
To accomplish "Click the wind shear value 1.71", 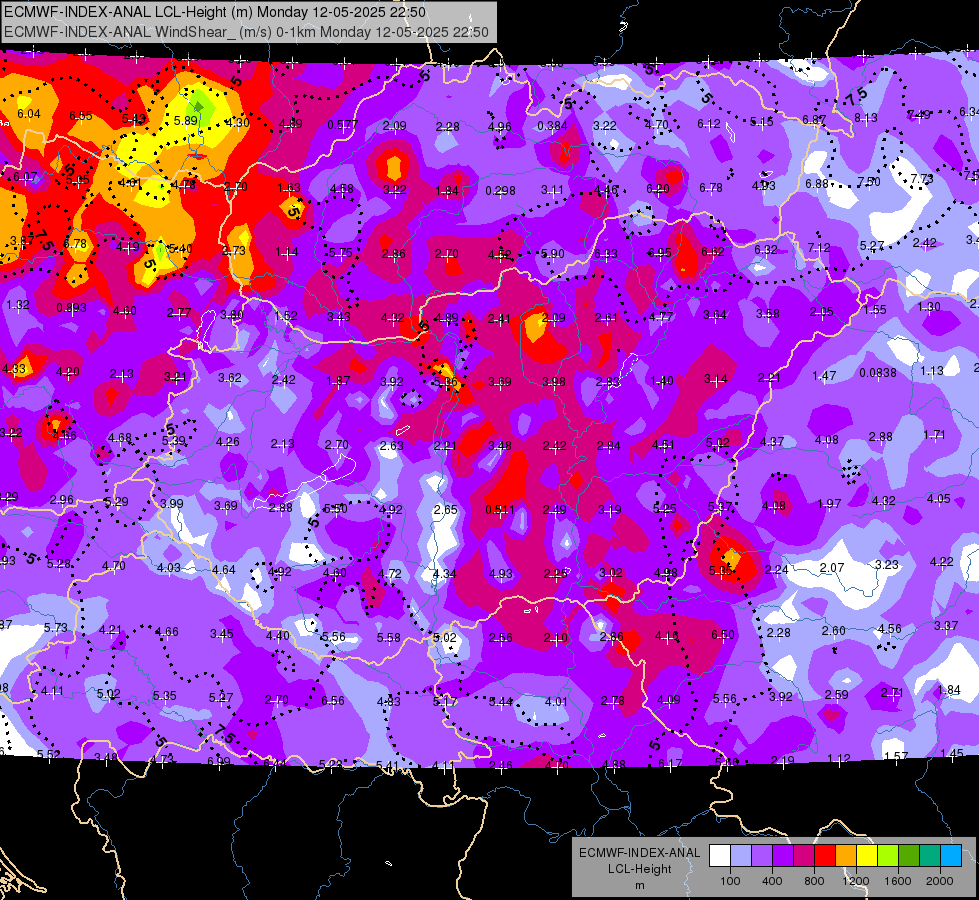I will [x=935, y=434].
